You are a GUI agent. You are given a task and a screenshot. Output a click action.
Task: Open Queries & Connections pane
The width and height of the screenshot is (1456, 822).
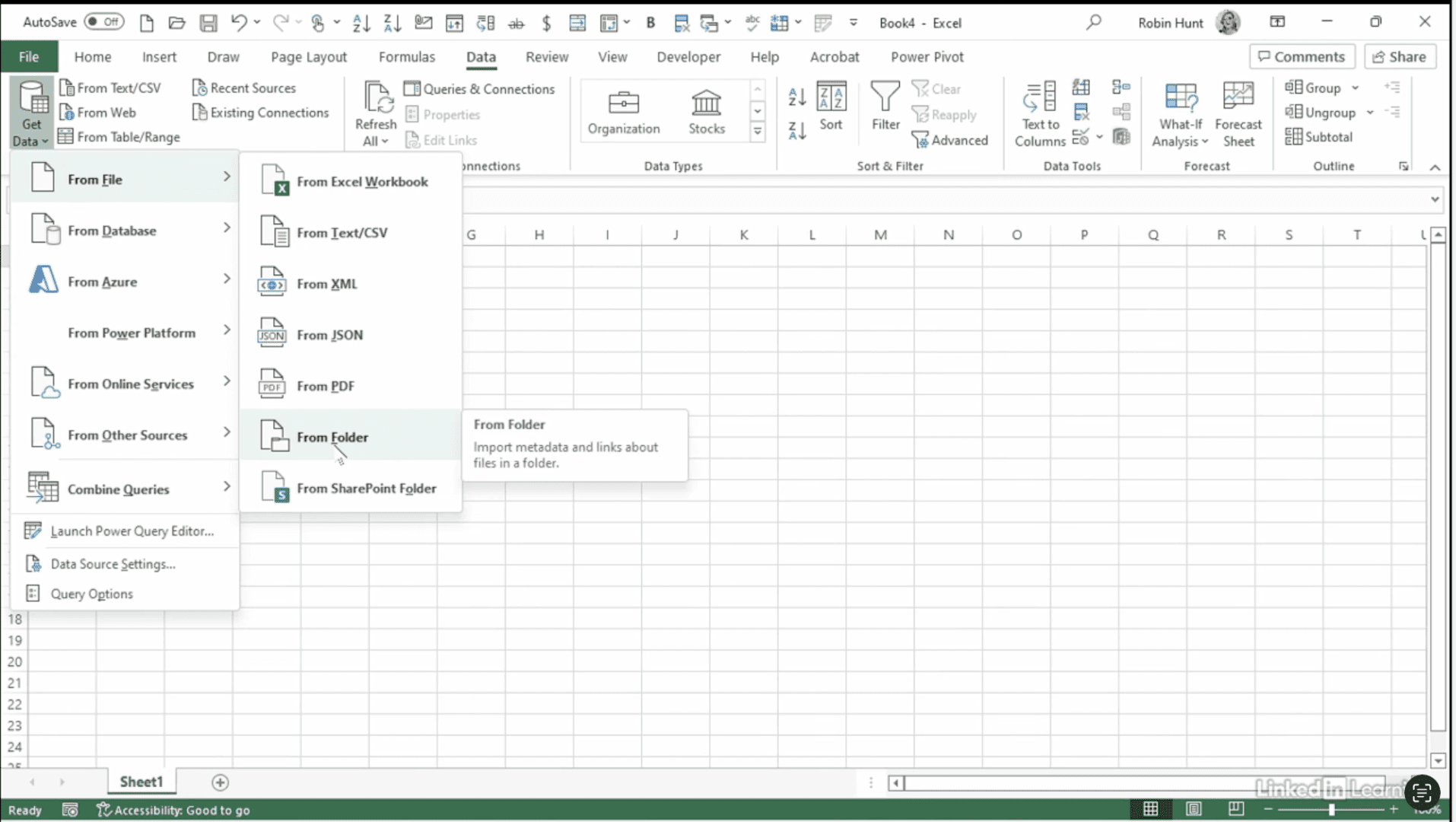pyautogui.click(x=479, y=89)
